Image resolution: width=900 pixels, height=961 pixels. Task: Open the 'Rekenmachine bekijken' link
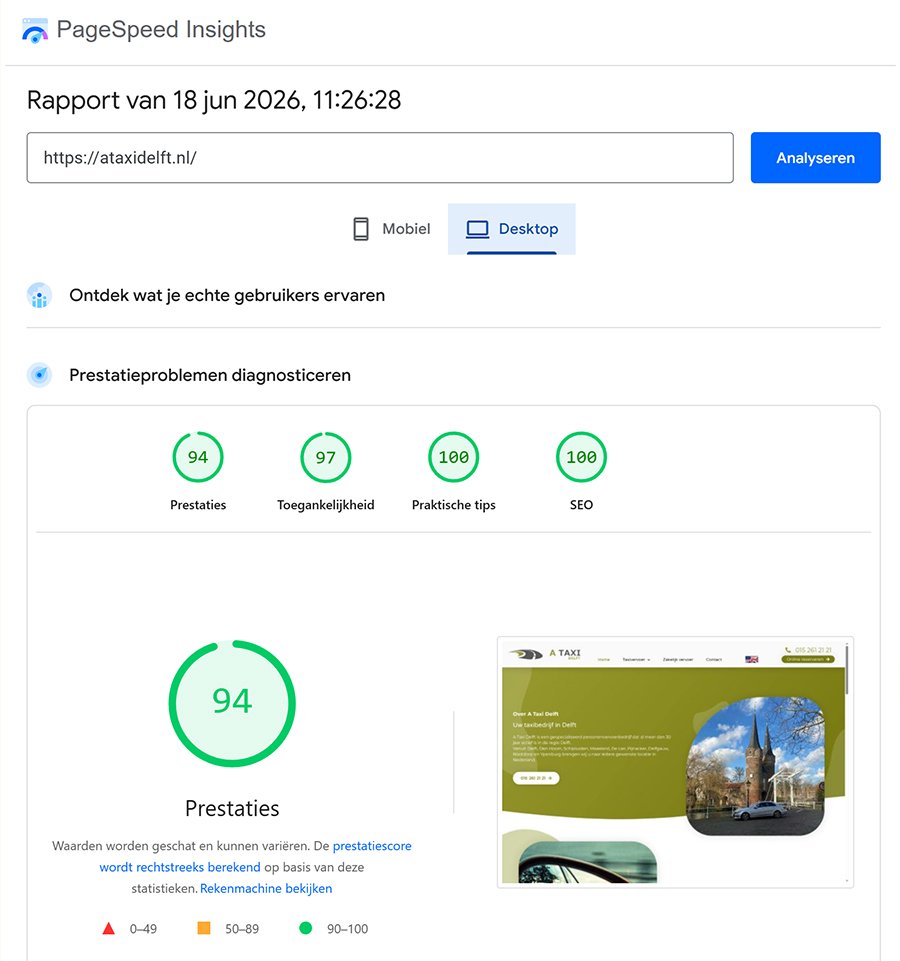pyautogui.click(x=266, y=889)
